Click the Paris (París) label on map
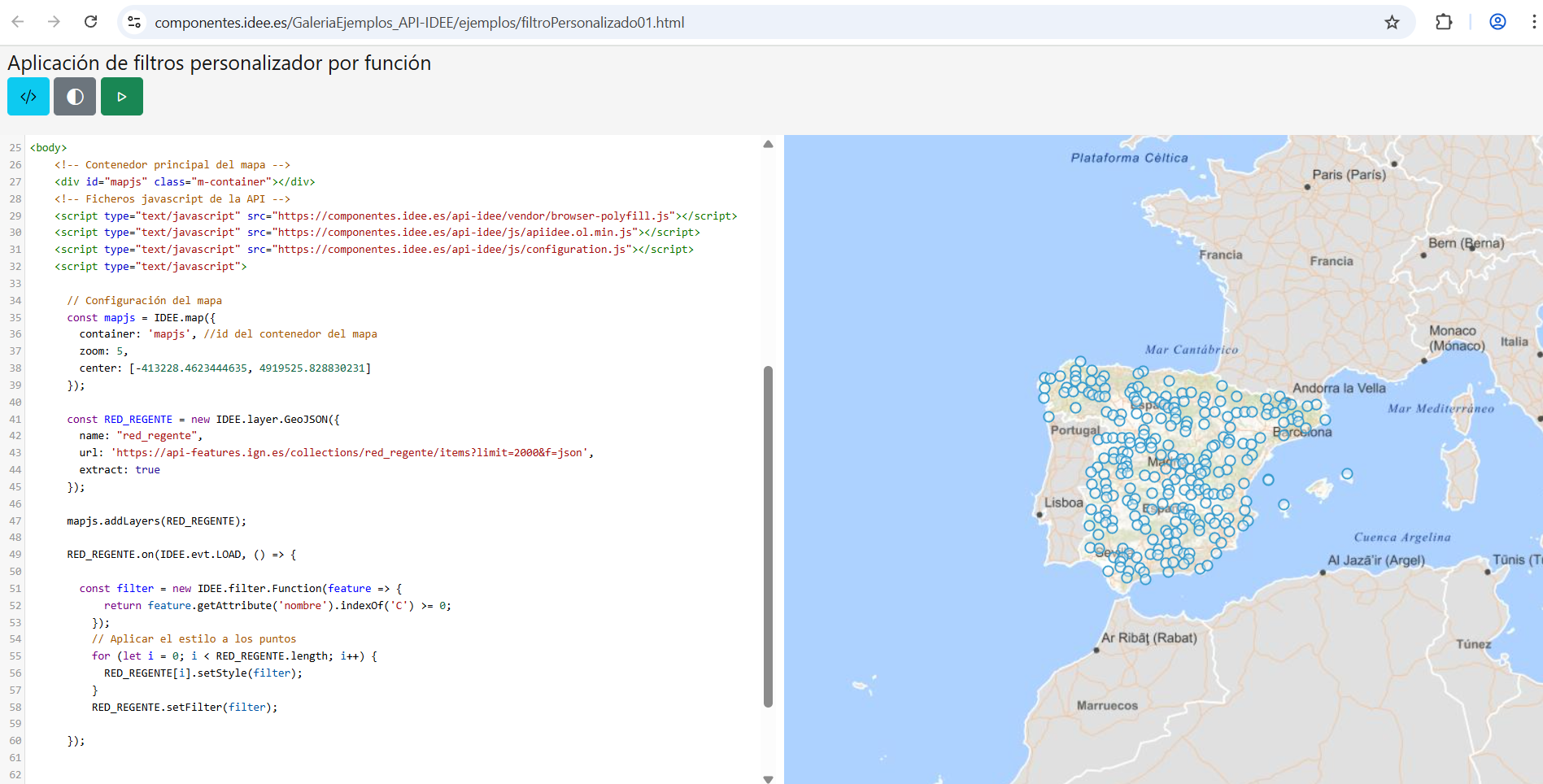Screen dimensions: 1543x784 click(x=1349, y=175)
